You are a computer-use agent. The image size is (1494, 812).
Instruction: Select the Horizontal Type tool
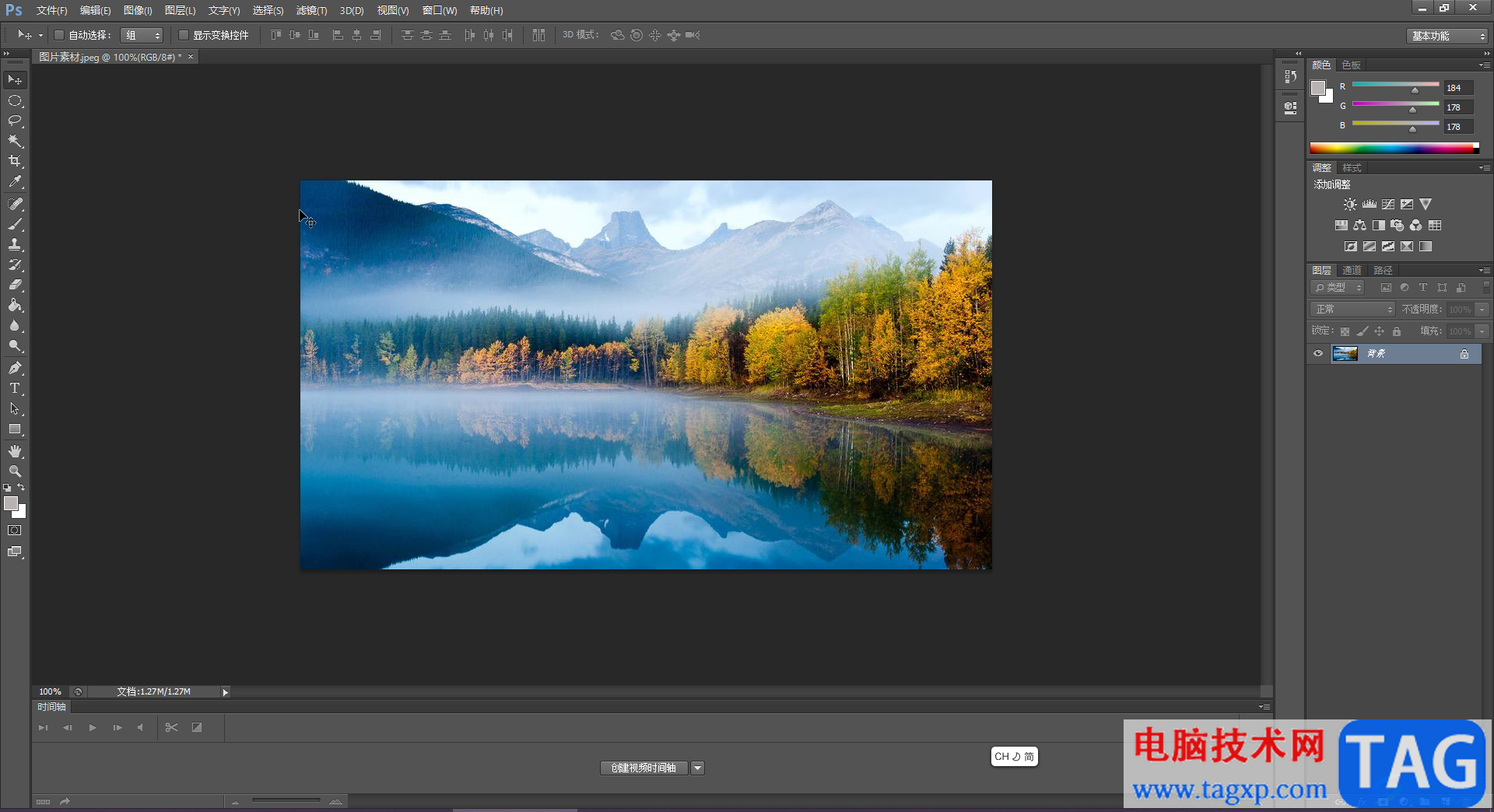[15, 388]
